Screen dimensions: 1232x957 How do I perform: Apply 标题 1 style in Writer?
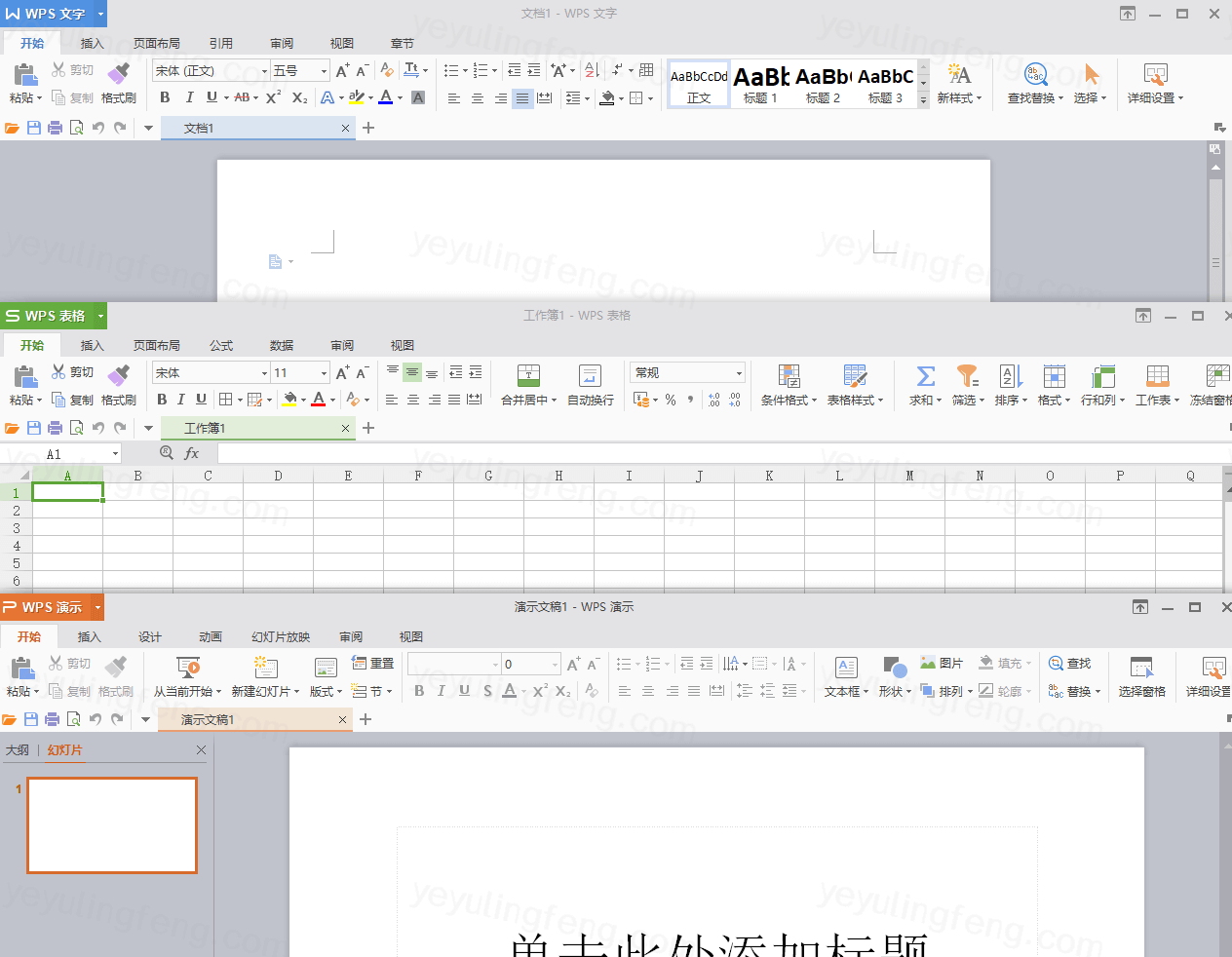click(760, 85)
